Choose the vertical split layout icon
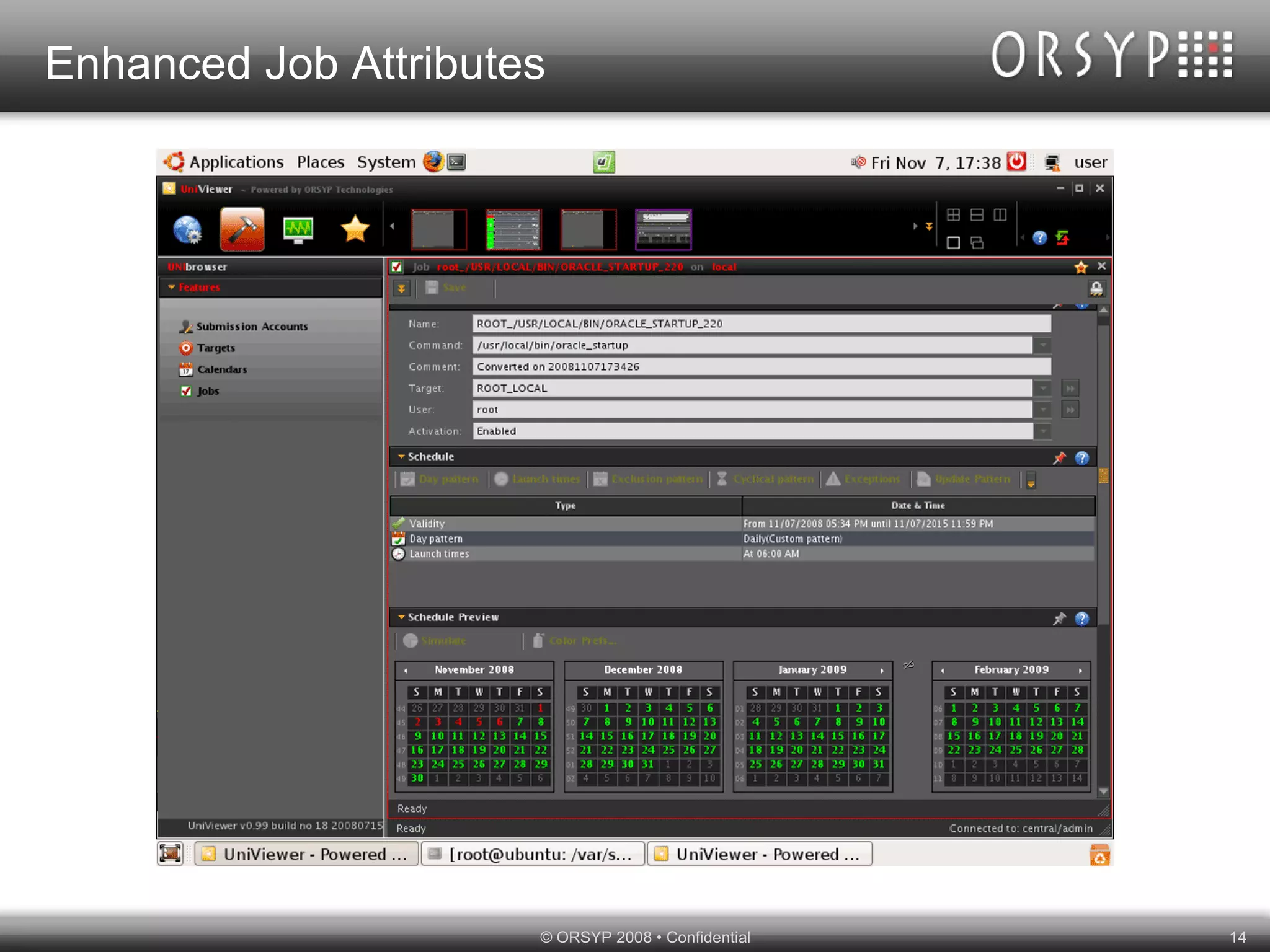The image size is (1270, 952). [x=1000, y=215]
